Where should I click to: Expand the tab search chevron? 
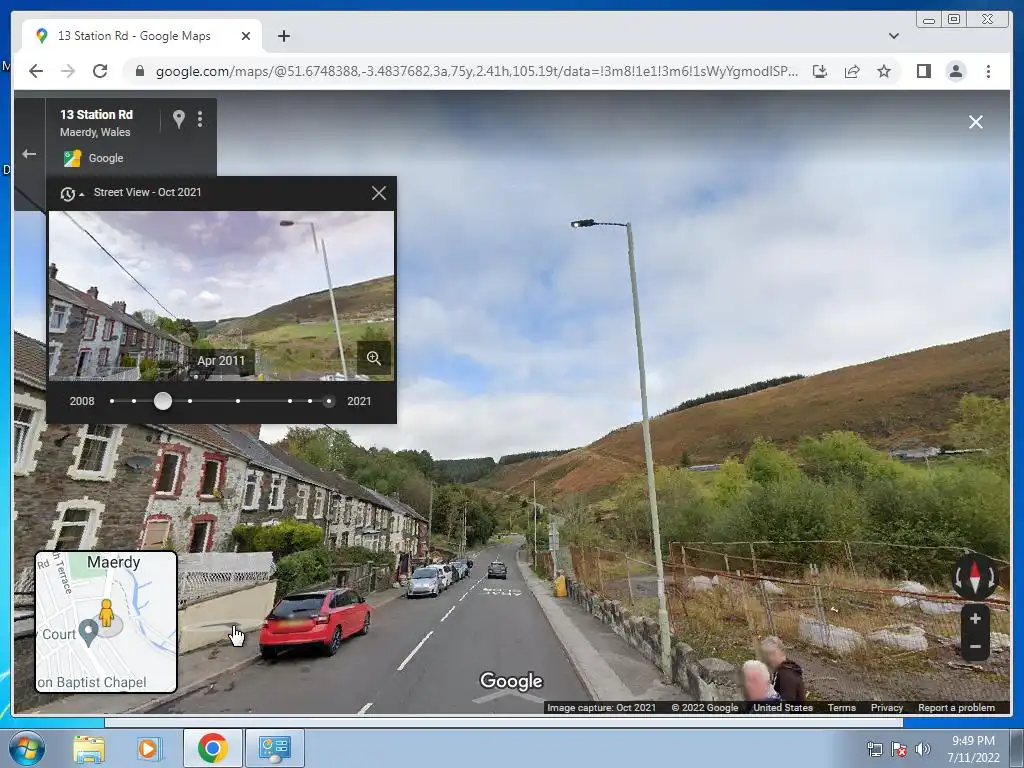coord(893,36)
